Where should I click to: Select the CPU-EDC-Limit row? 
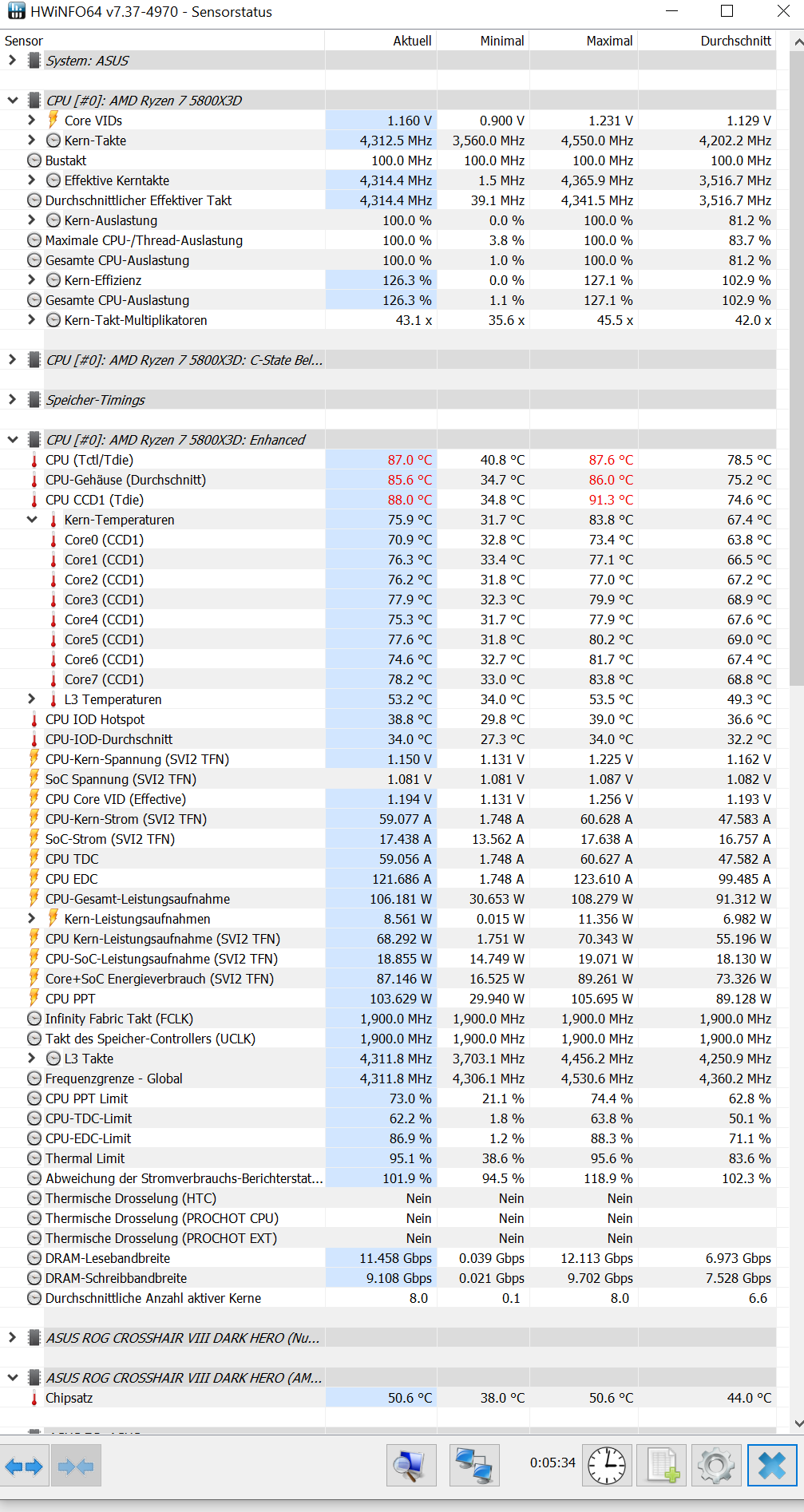tap(388, 1138)
